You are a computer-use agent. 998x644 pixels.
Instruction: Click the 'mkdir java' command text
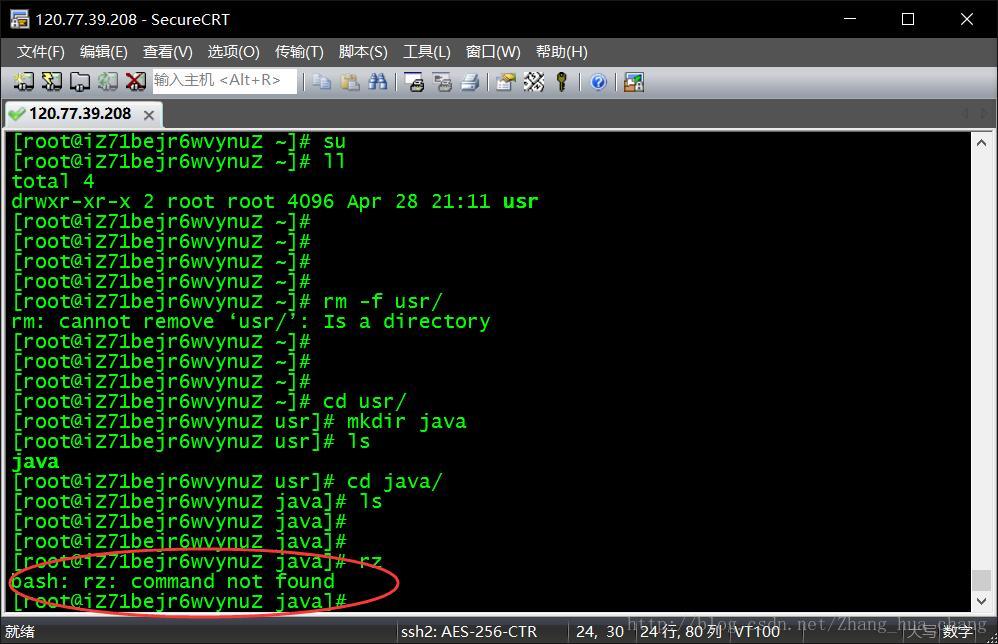click(x=407, y=421)
